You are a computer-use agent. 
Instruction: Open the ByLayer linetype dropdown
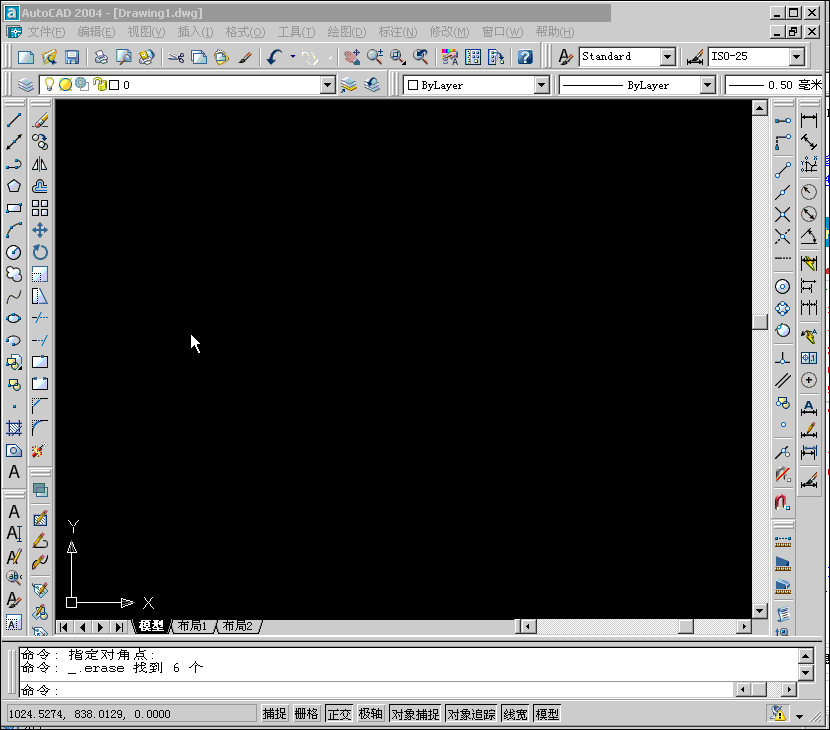pyautogui.click(x=707, y=85)
